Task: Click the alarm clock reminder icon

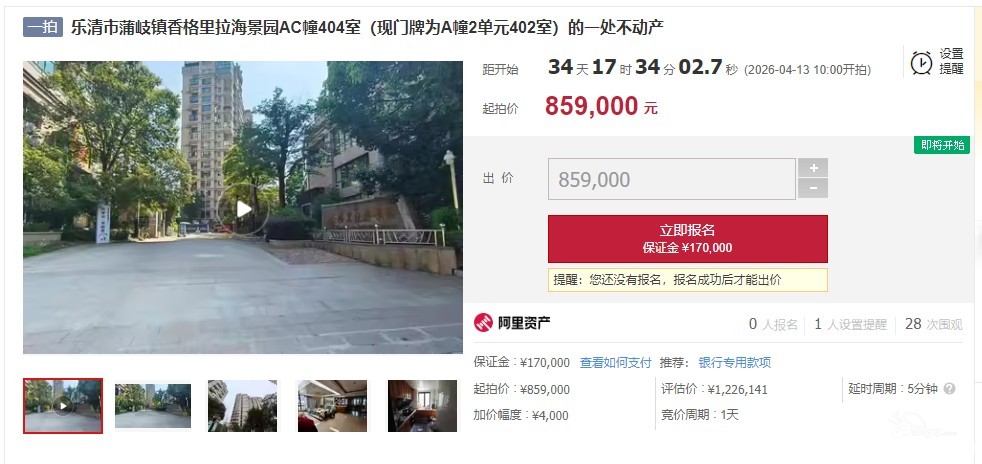Action: tap(921, 63)
